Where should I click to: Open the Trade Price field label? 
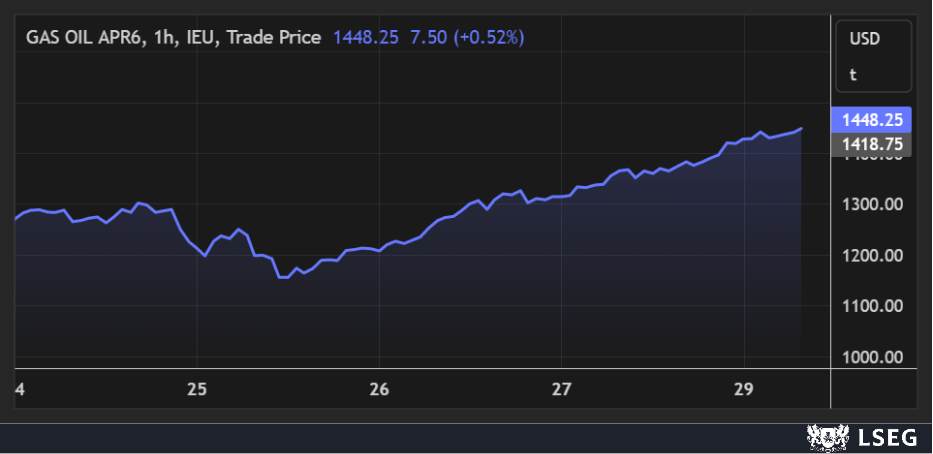(275, 38)
